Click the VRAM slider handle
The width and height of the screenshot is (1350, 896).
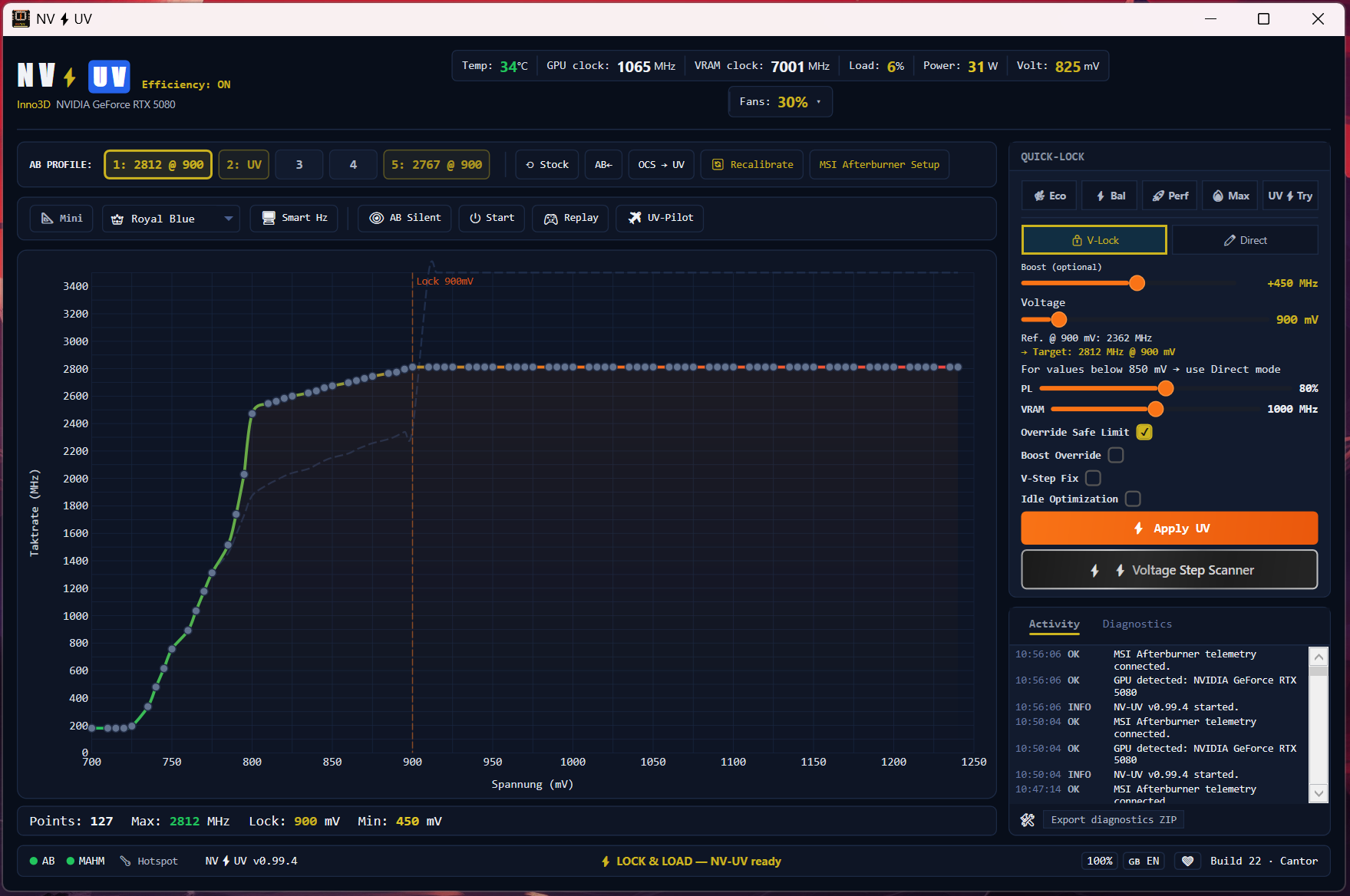click(1155, 410)
